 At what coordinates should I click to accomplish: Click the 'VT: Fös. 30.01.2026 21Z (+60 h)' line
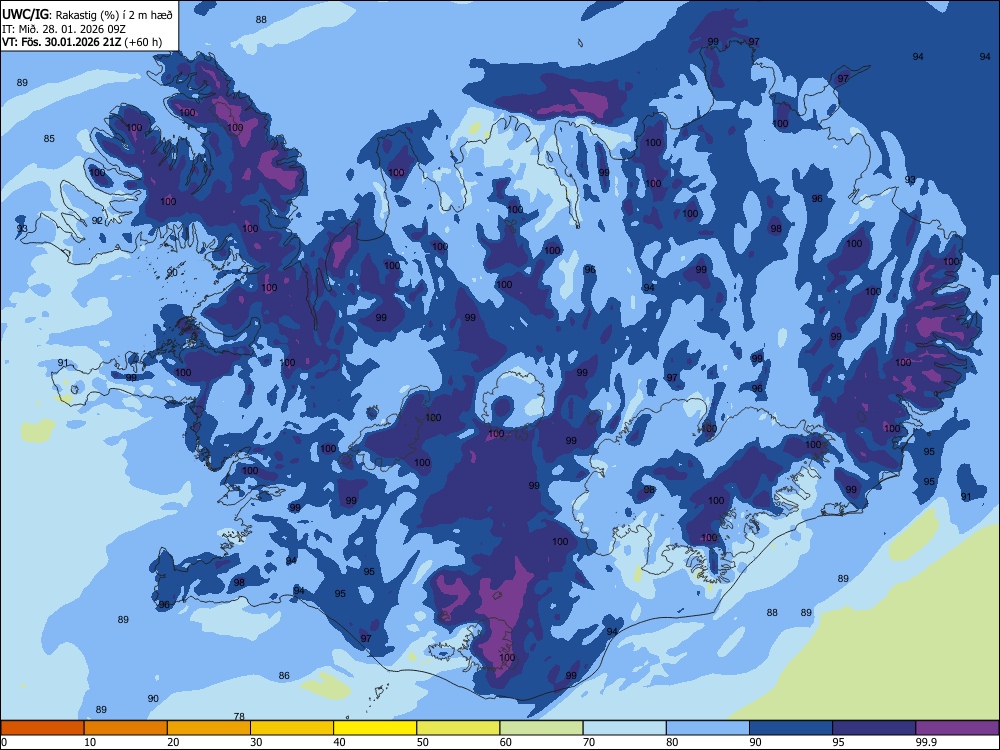(82, 42)
